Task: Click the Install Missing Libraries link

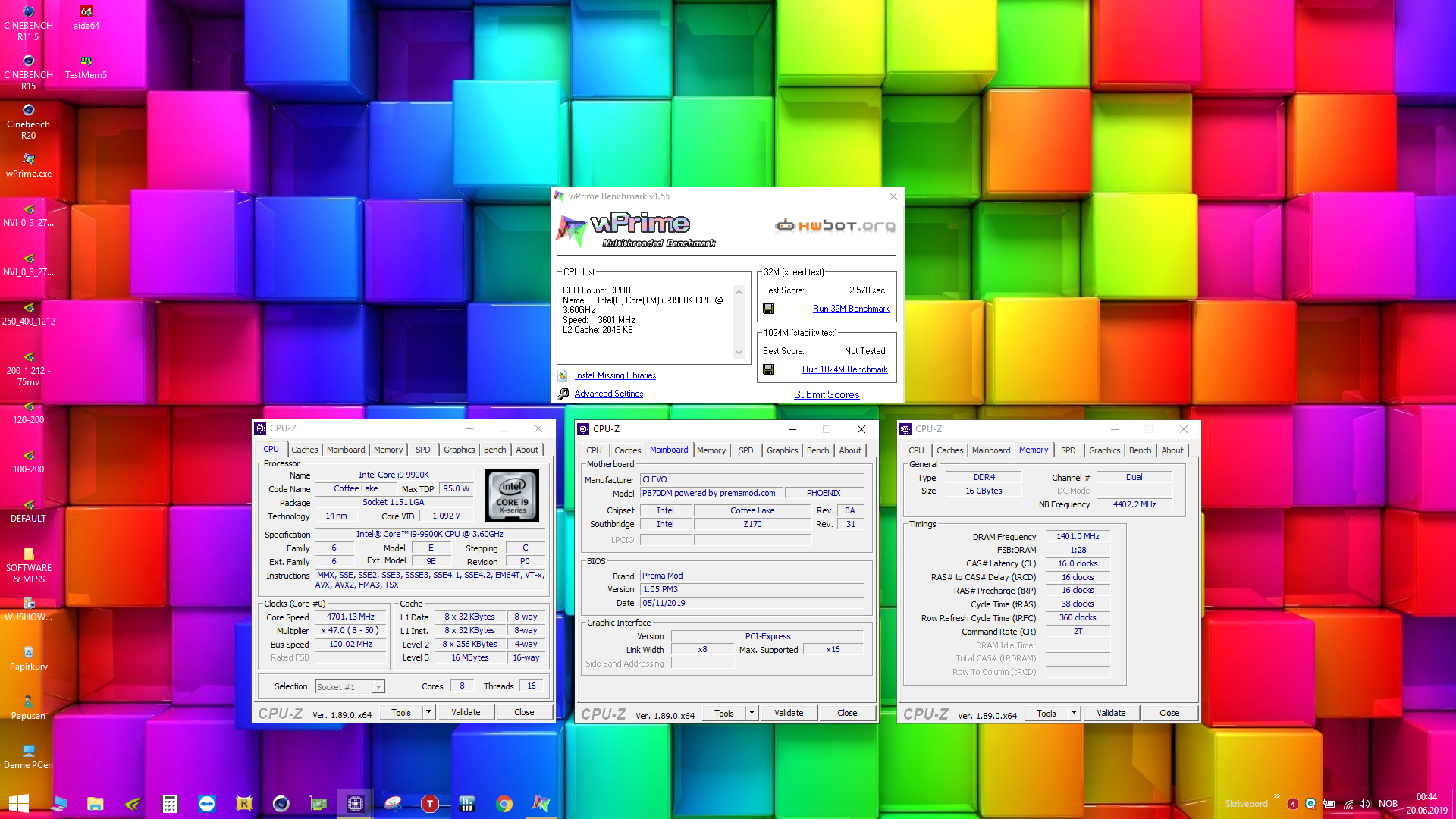Action: [x=615, y=375]
